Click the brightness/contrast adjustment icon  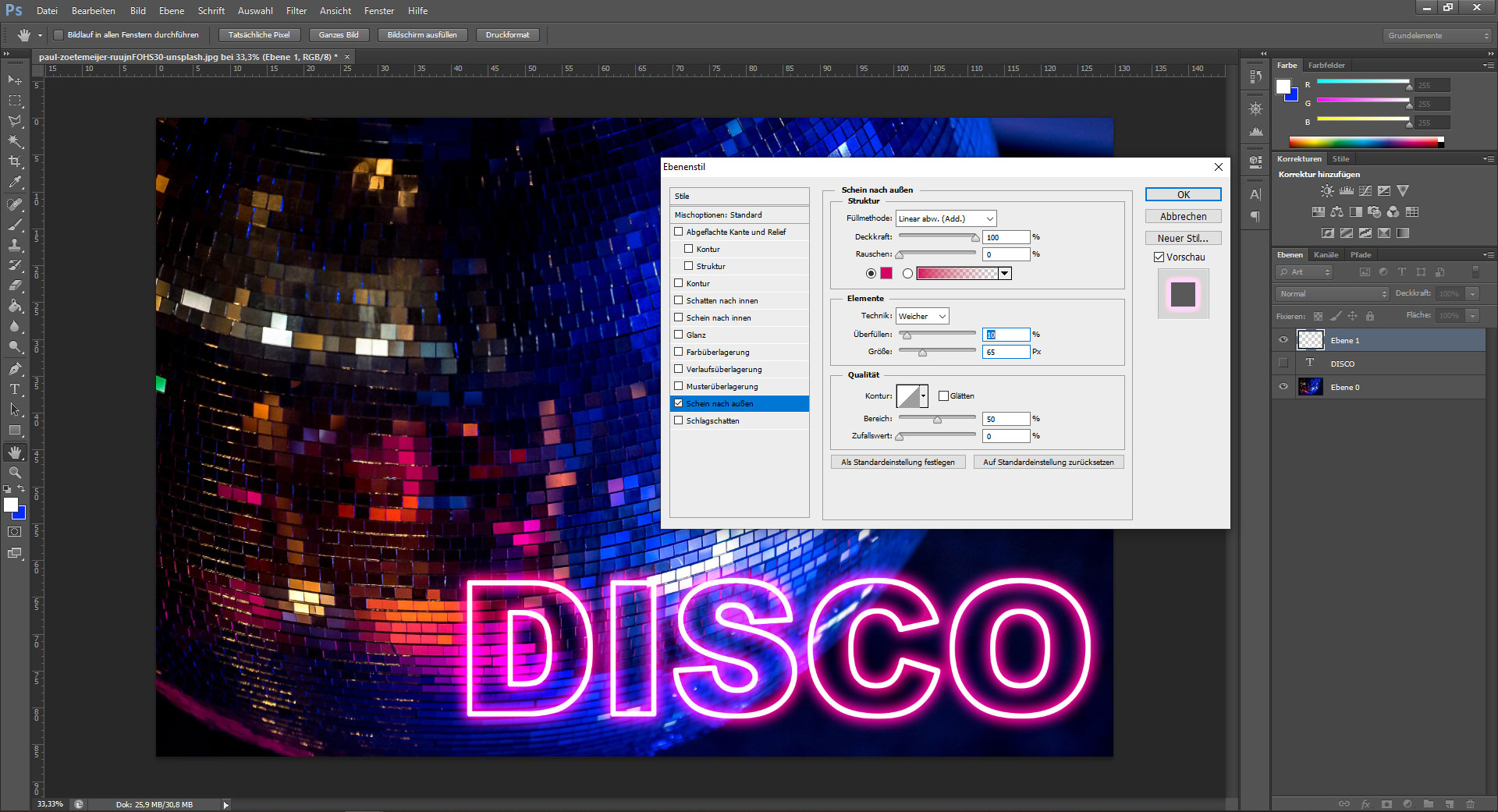(1327, 190)
